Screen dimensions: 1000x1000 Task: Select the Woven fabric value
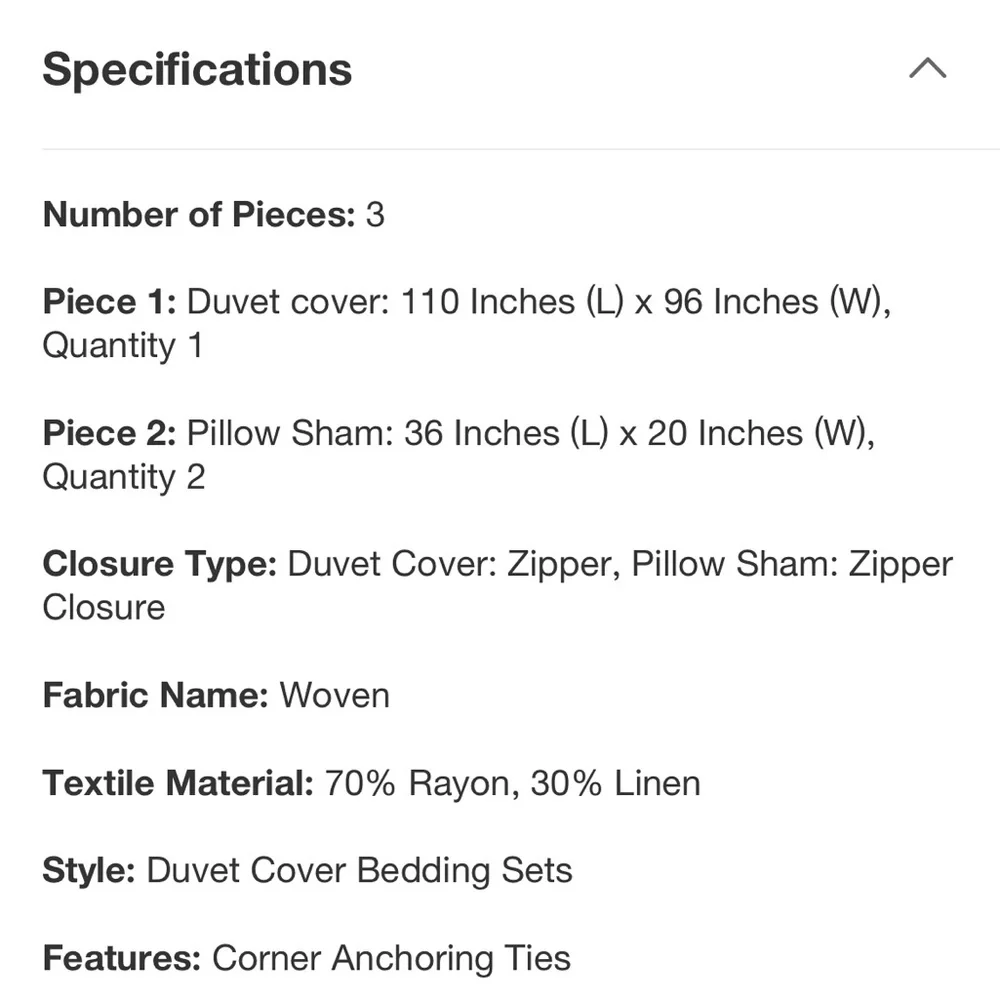tap(335, 695)
